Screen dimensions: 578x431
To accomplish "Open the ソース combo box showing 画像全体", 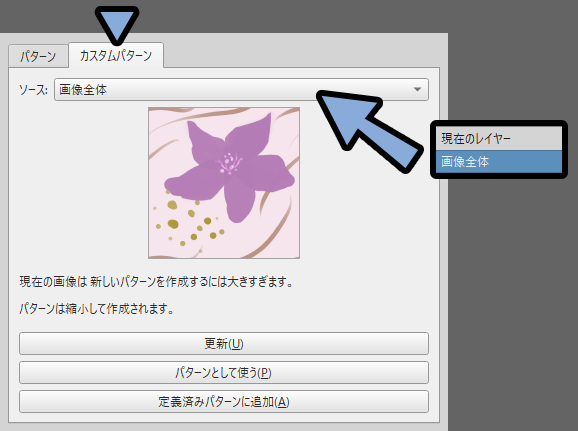I will click(241, 90).
